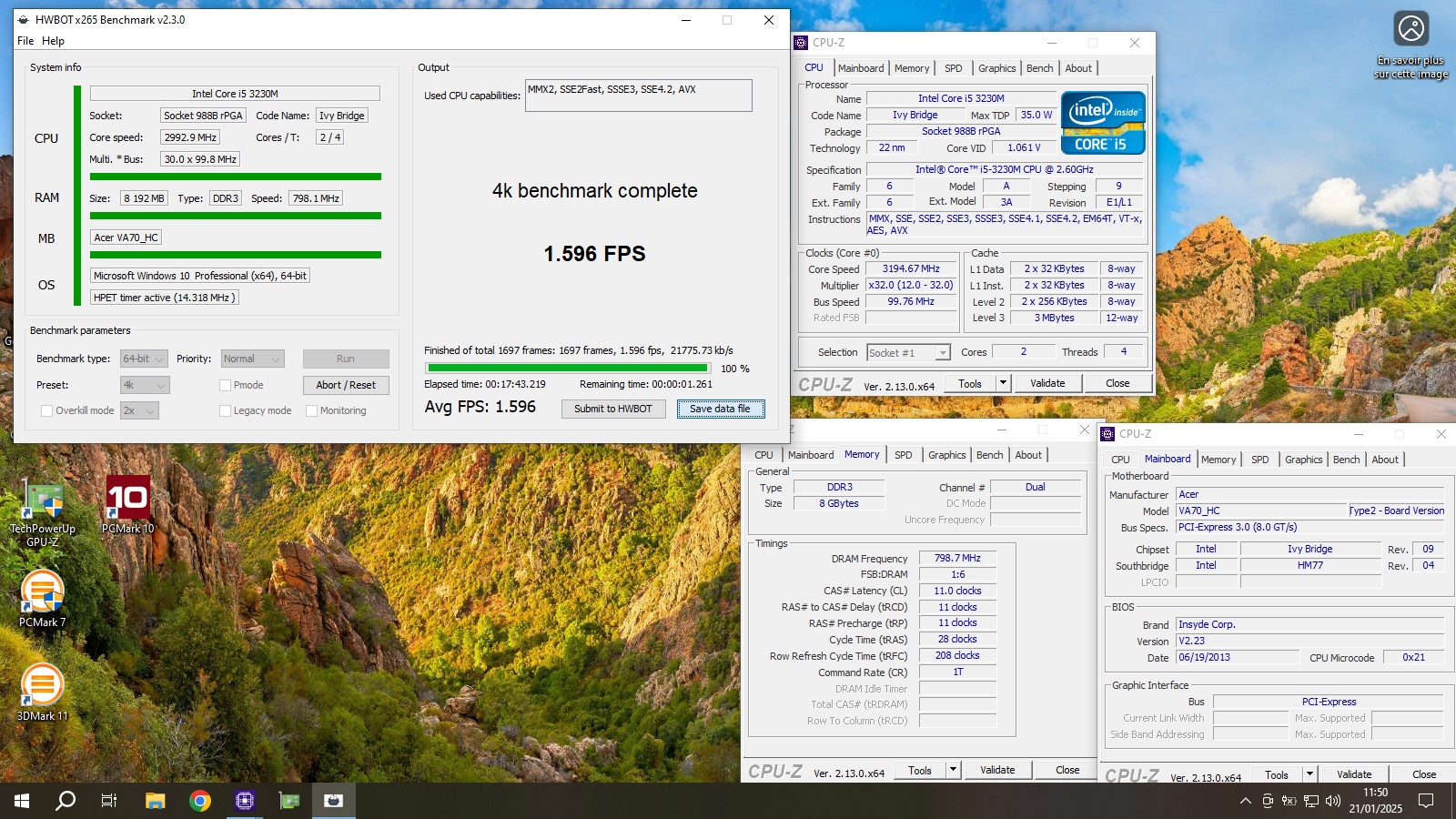
Task: Click the benchmark progress bar at 100%
Action: point(570,369)
